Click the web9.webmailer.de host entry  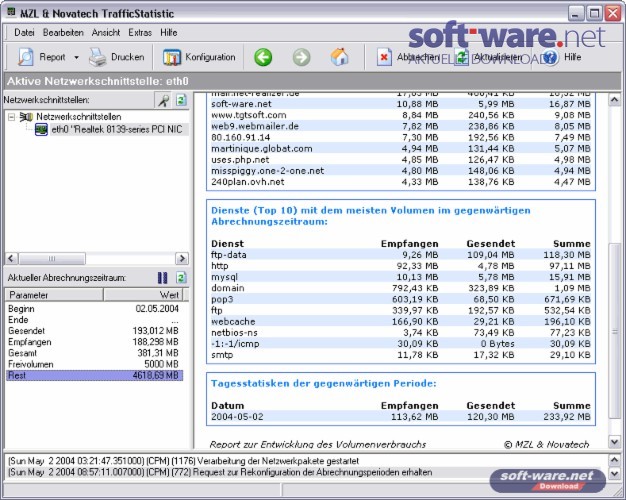[400, 126]
